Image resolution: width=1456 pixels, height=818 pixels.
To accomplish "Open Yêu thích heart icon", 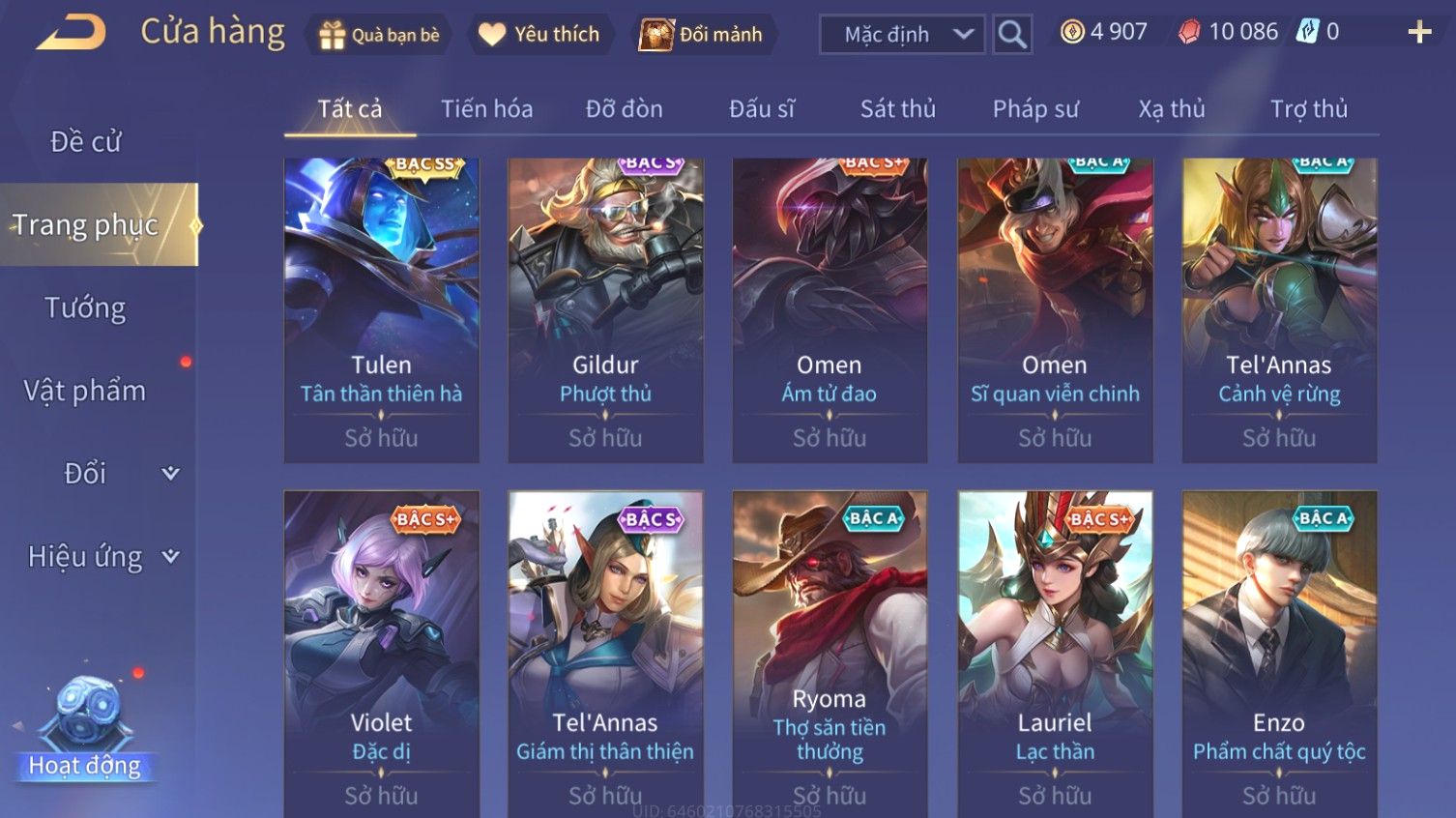I will point(492,35).
